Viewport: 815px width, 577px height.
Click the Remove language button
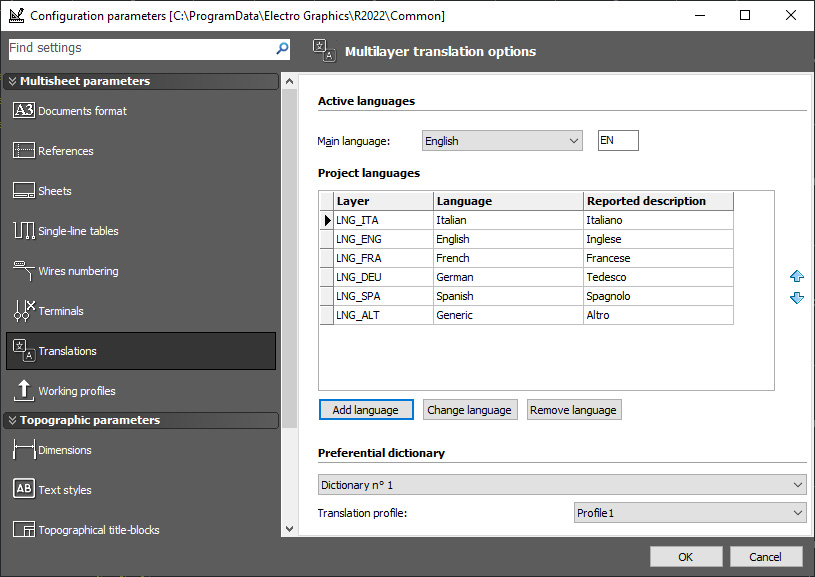tap(574, 410)
